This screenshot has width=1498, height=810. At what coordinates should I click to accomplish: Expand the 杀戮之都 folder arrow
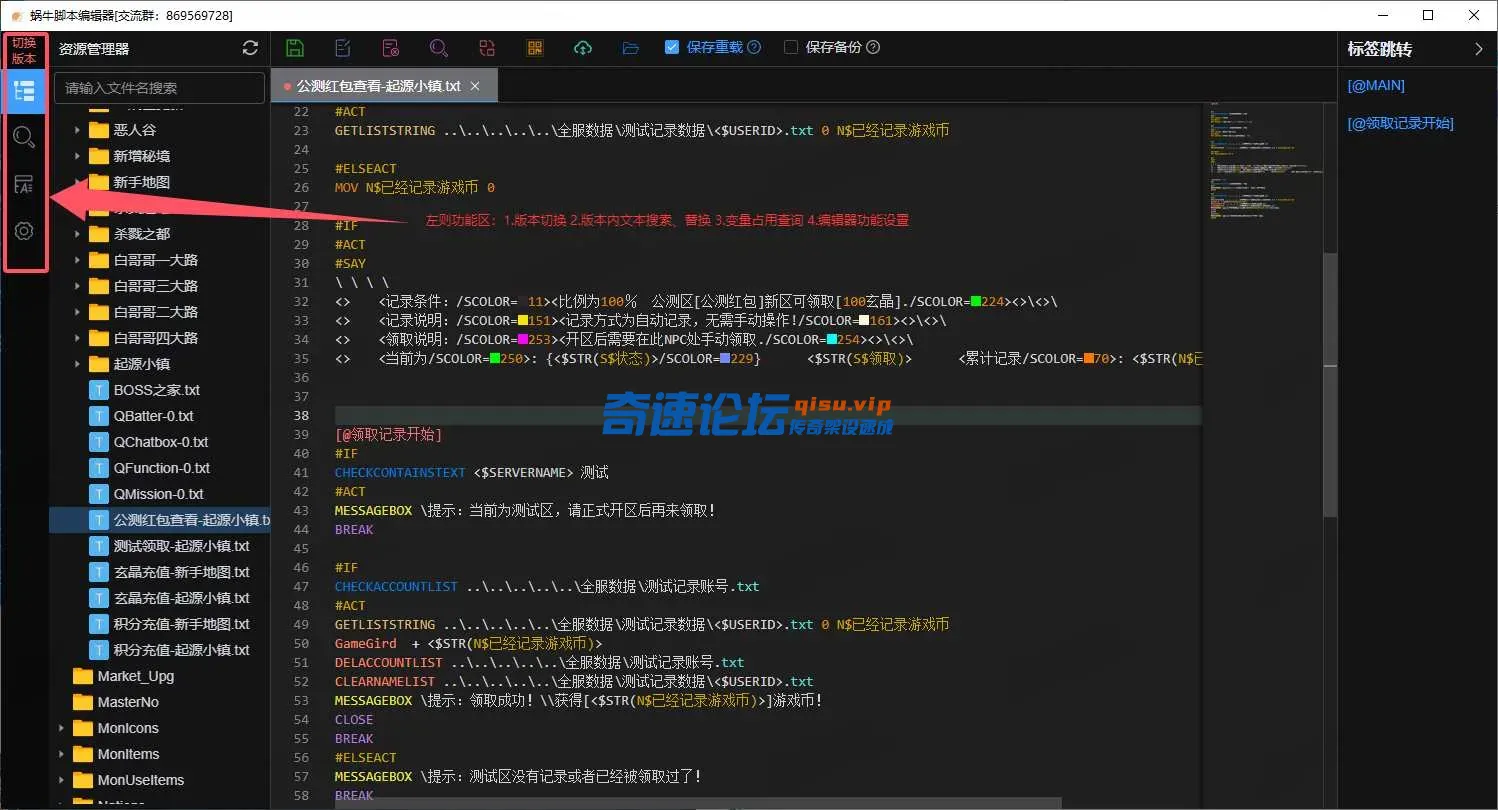[x=77, y=234]
